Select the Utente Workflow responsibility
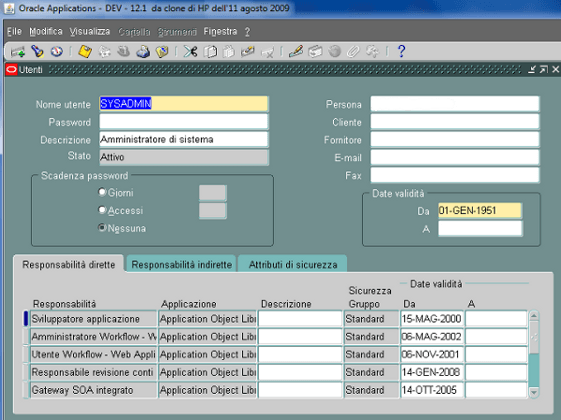The width and height of the screenshot is (561, 420). click(94, 355)
